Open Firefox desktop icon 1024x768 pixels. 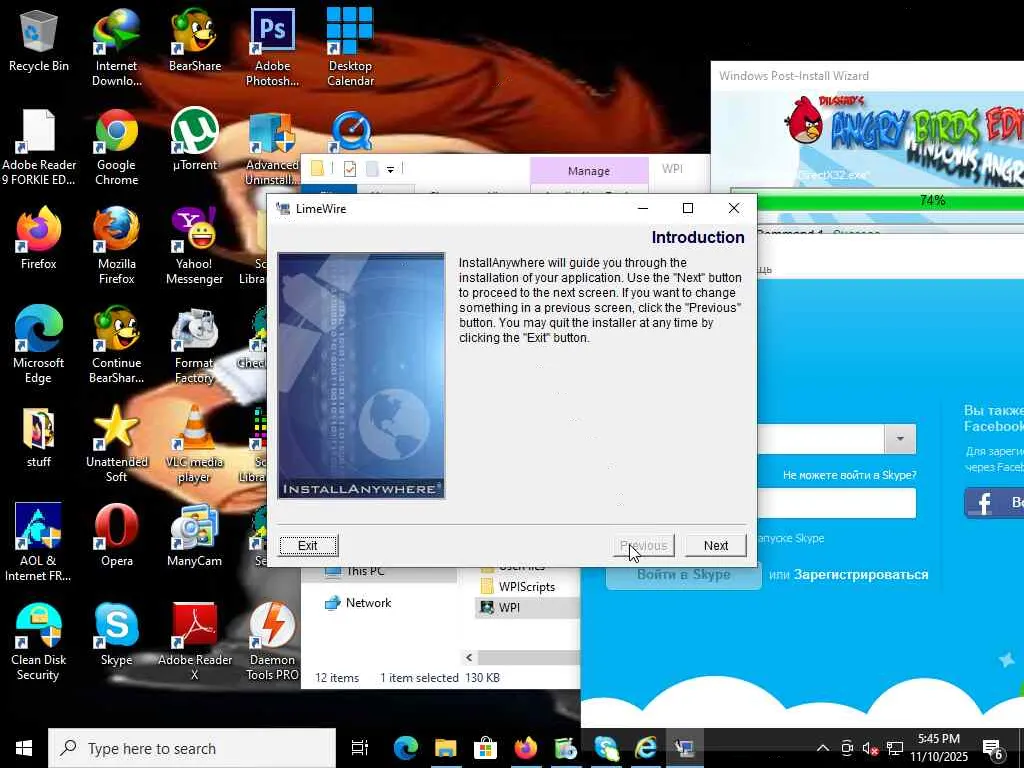[x=39, y=238]
